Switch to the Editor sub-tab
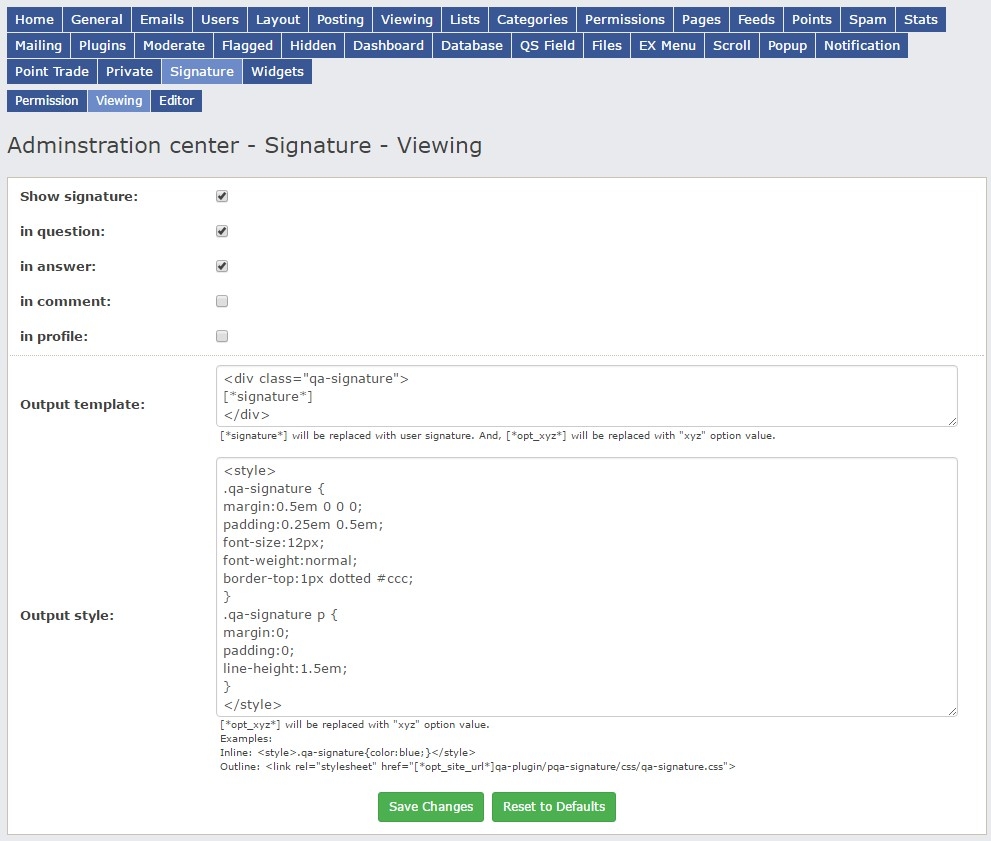Viewport: 991px width, 841px height. click(176, 101)
